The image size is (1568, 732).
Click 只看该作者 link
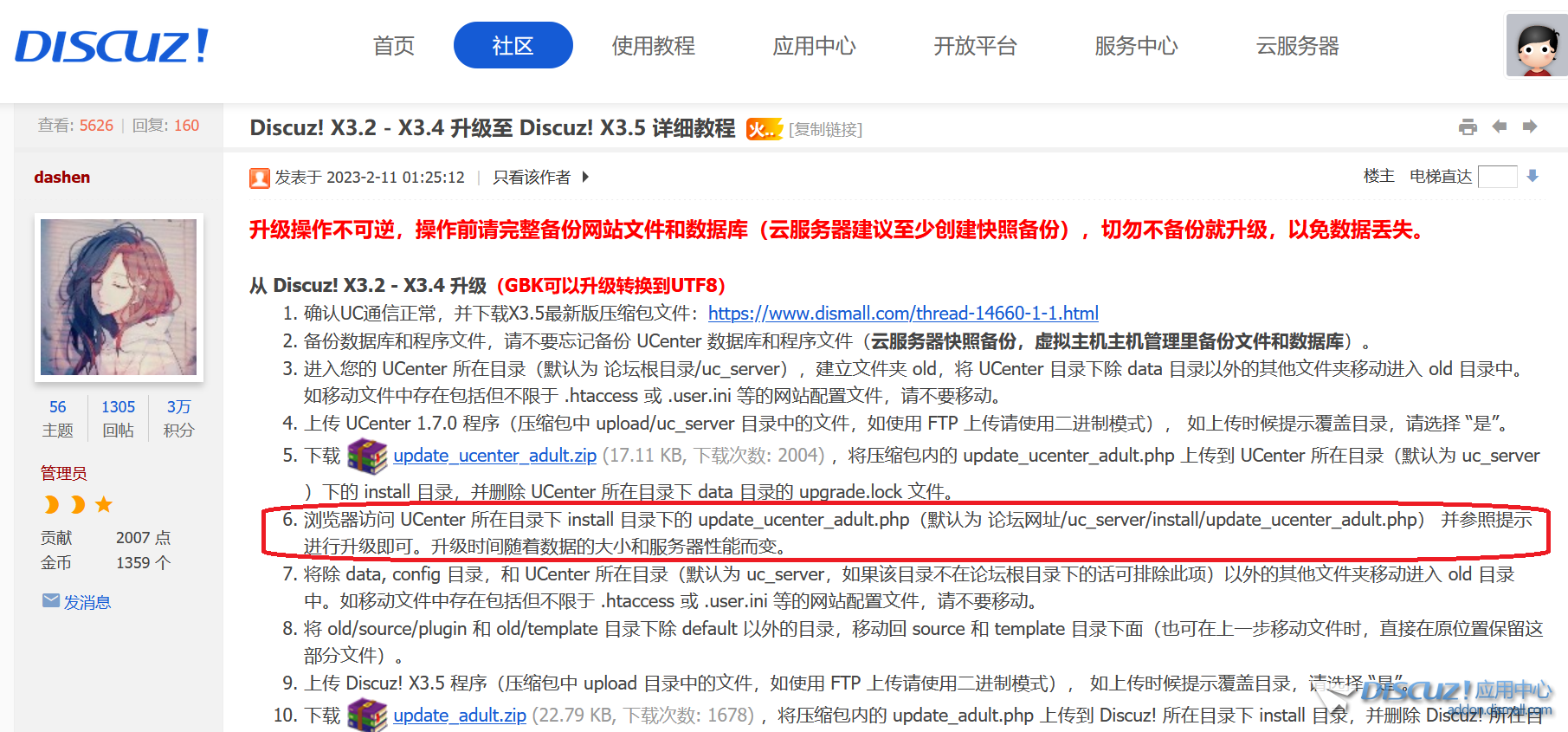pyautogui.click(x=532, y=178)
